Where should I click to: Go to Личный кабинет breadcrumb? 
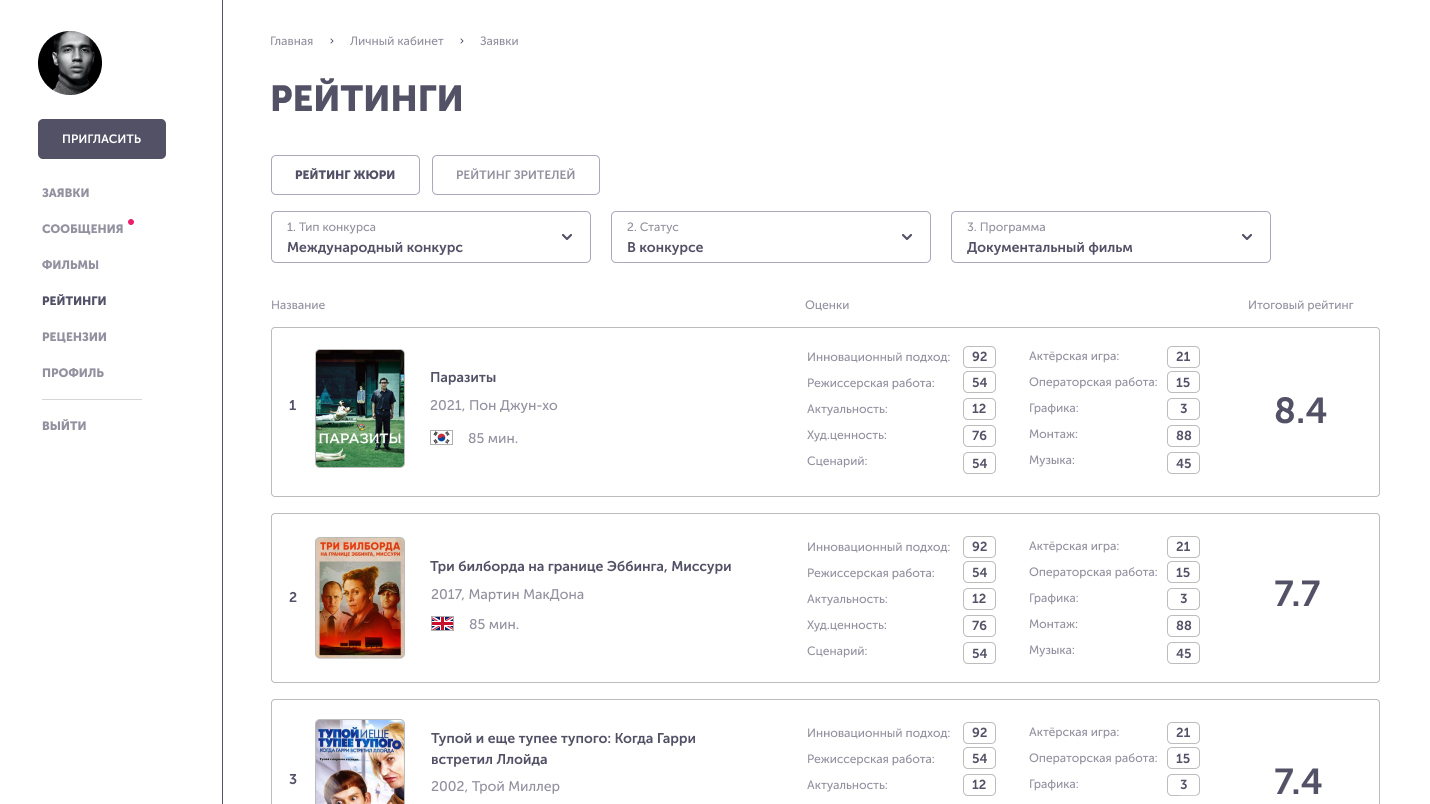point(396,41)
